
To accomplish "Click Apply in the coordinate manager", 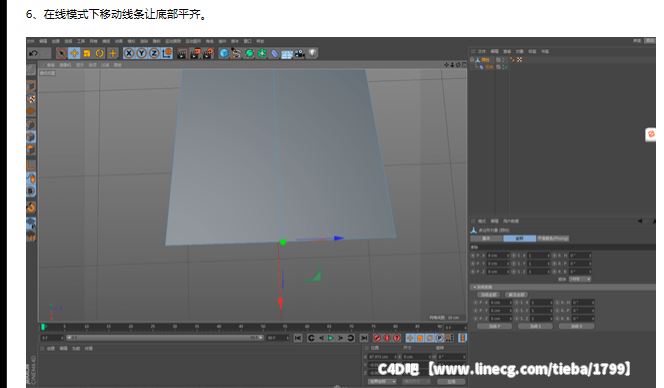I will (451, 382).
